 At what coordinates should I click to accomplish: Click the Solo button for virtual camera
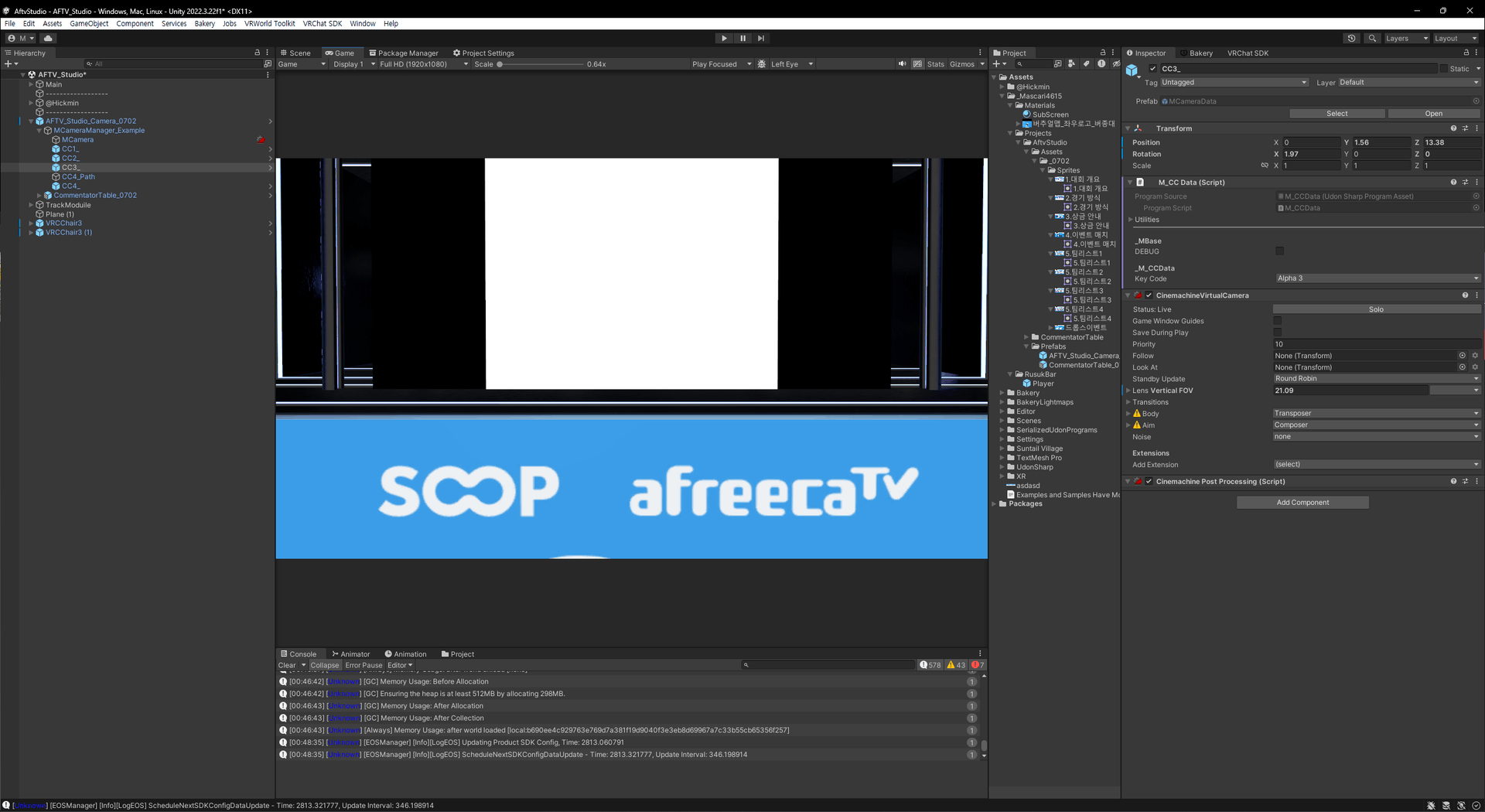tap(1376, 309)
